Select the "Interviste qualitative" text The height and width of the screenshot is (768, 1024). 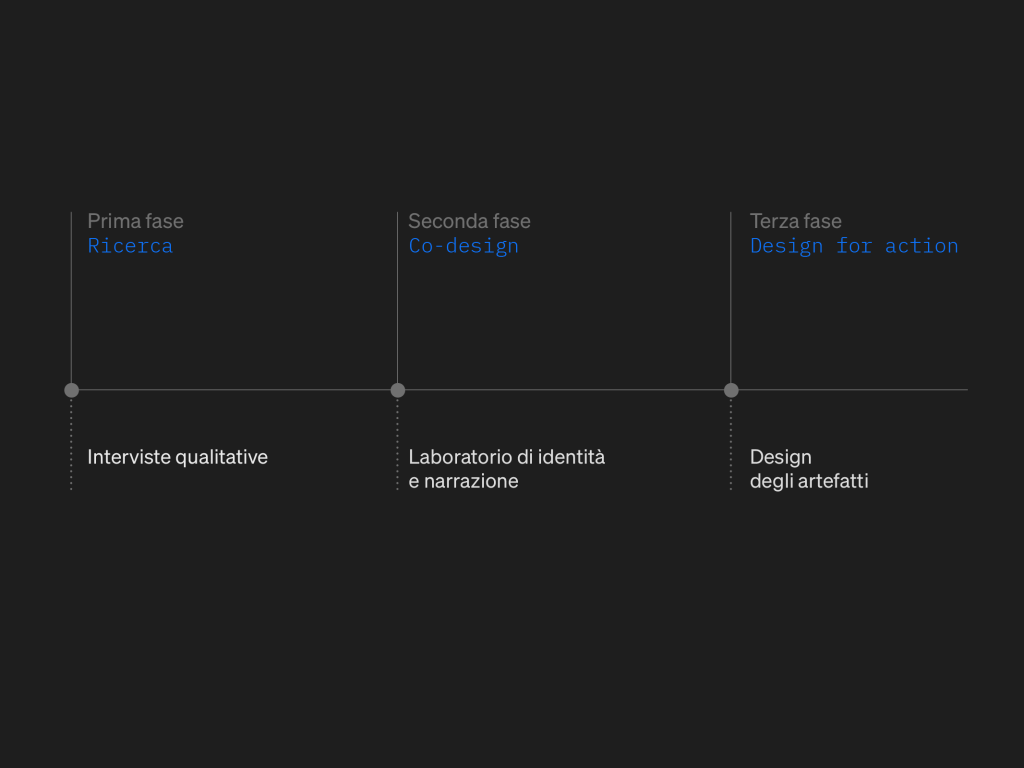(178, 457)
